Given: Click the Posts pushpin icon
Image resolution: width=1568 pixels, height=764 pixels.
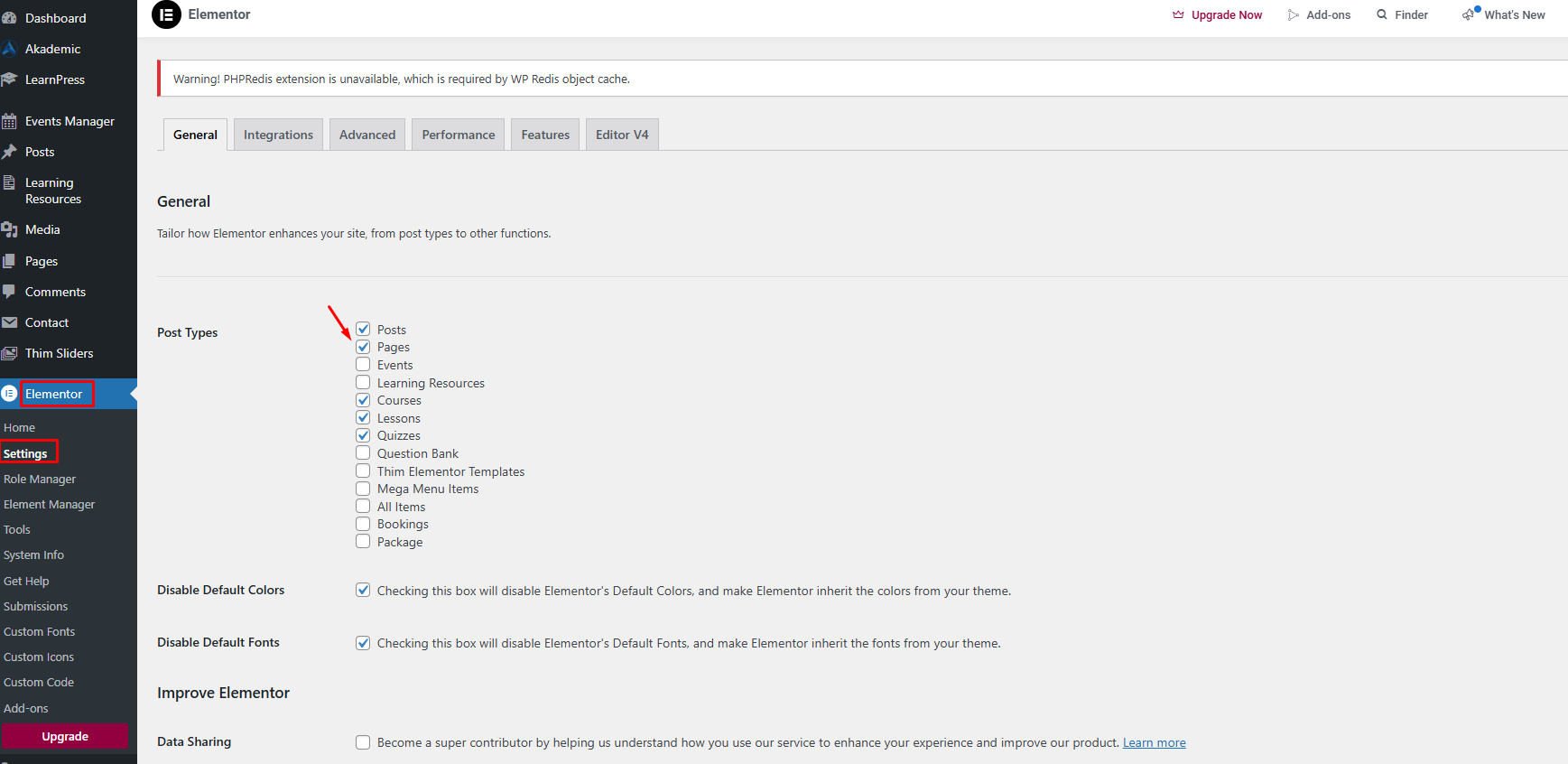Looking at the screenshot, I should click(9, 152).
